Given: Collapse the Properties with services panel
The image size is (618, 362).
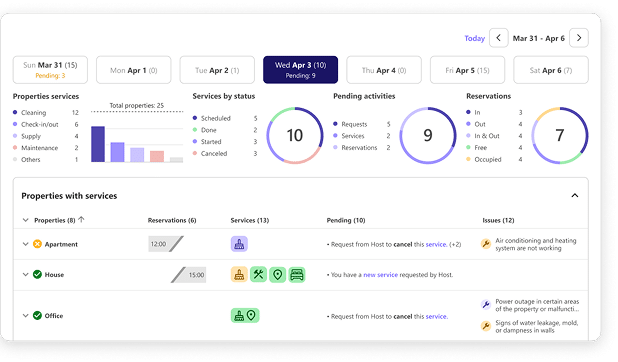Looking at the screenshot, I should pyautogui.click(x=575, y=196).
